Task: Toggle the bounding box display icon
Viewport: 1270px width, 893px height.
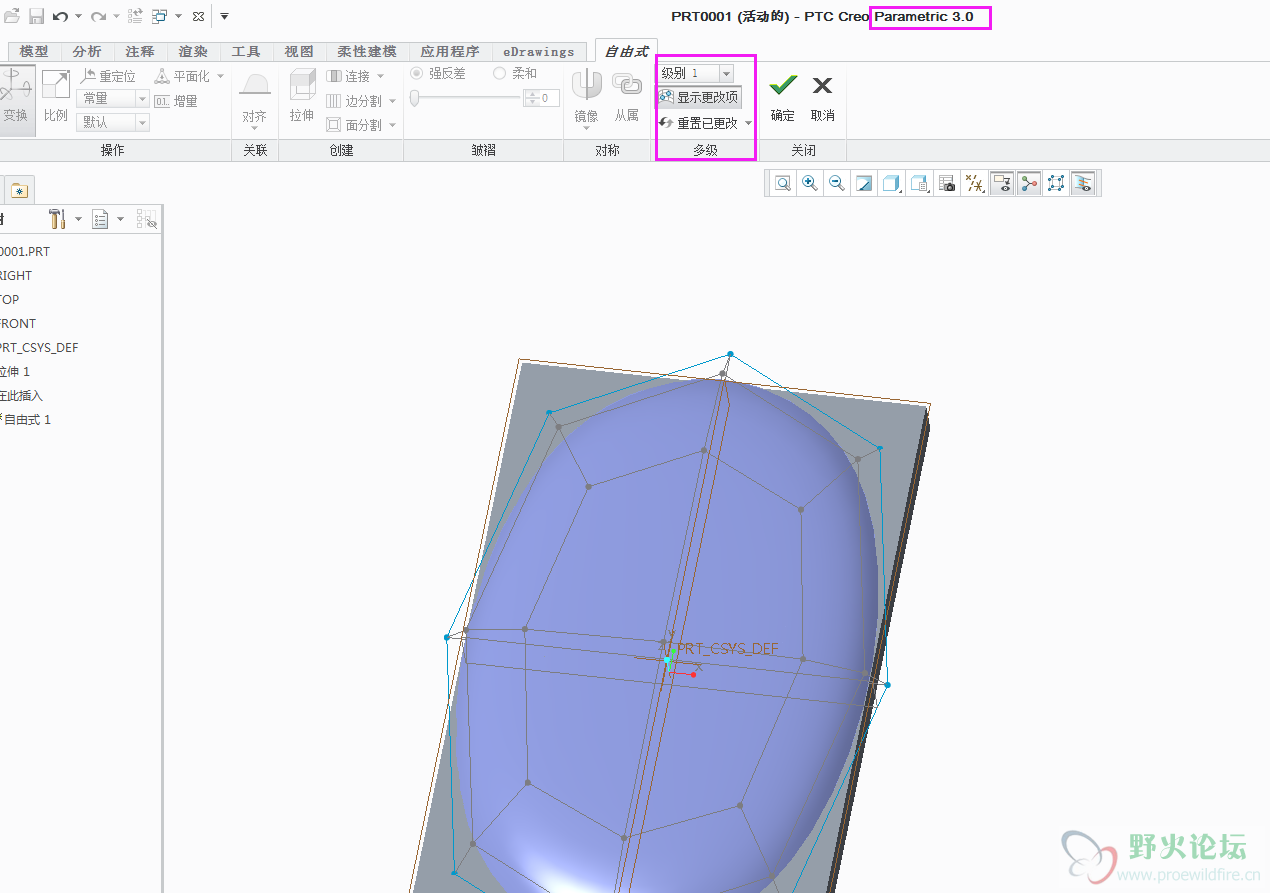Action: pos(1056,183)
